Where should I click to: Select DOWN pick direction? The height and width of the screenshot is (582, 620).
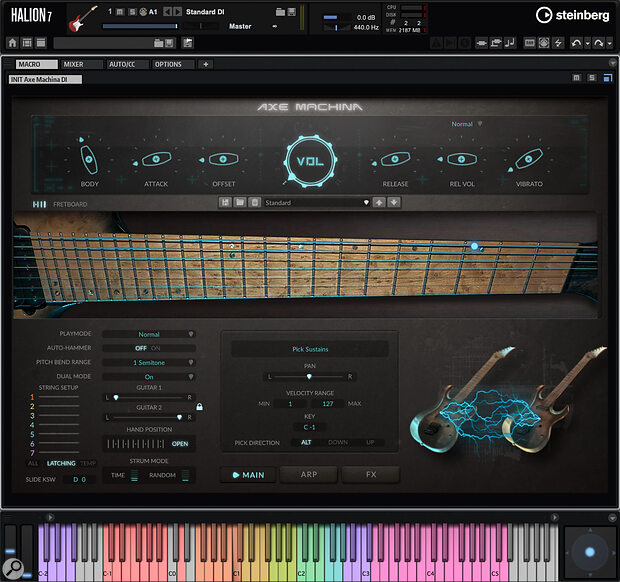pos(338,442)
